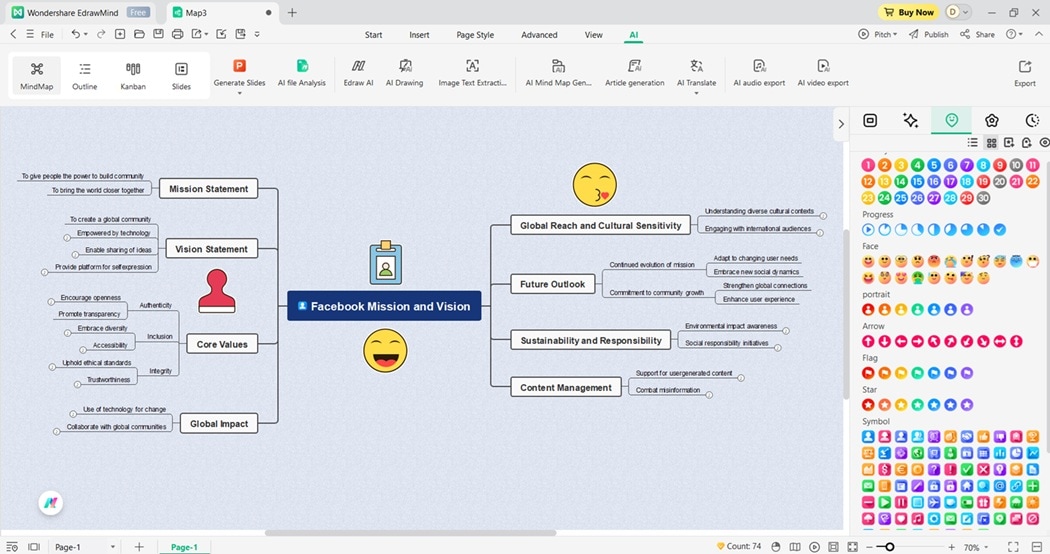Click AI video export
The width and height of the screenshot is (1050, 554).
click(x=823, y=72)
